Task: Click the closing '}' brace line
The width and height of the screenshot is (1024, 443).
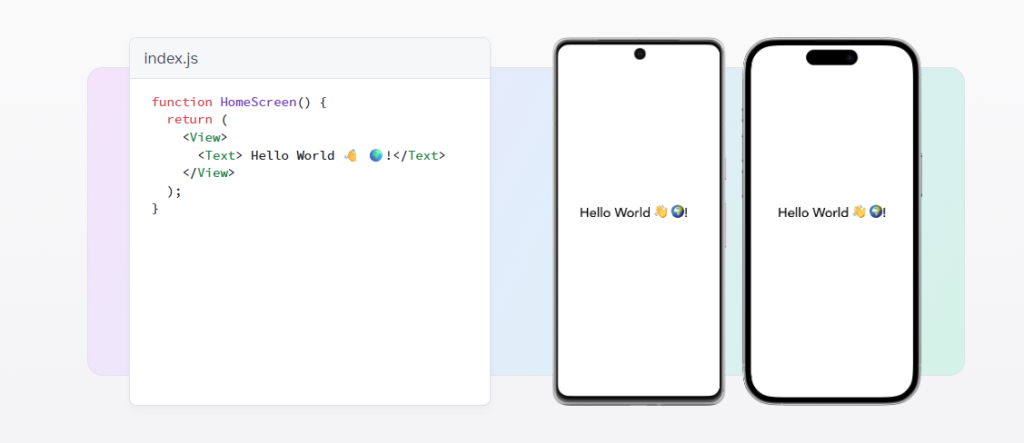Action: (x=155, y=208)
